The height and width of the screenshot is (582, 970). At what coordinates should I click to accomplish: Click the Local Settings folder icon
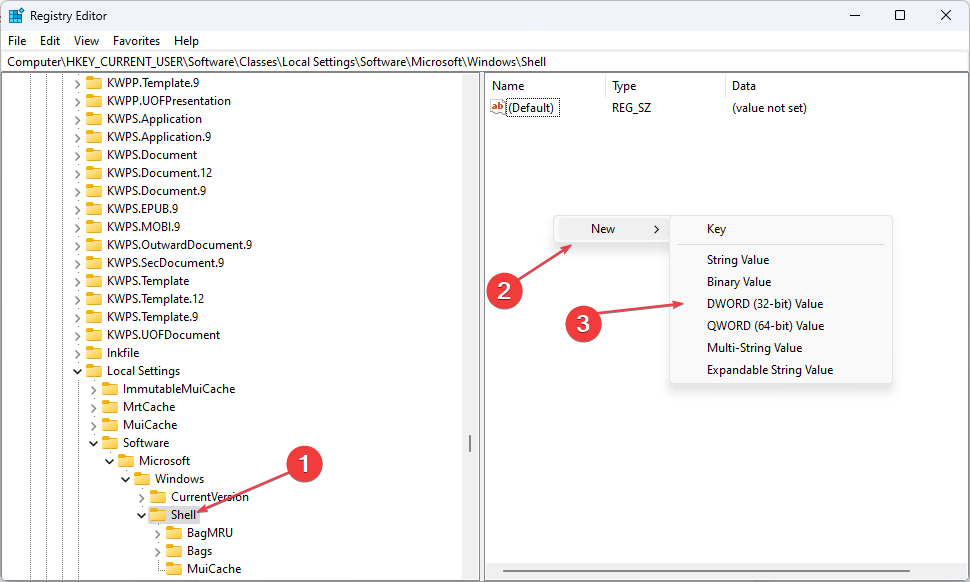(x=94, y=370)
